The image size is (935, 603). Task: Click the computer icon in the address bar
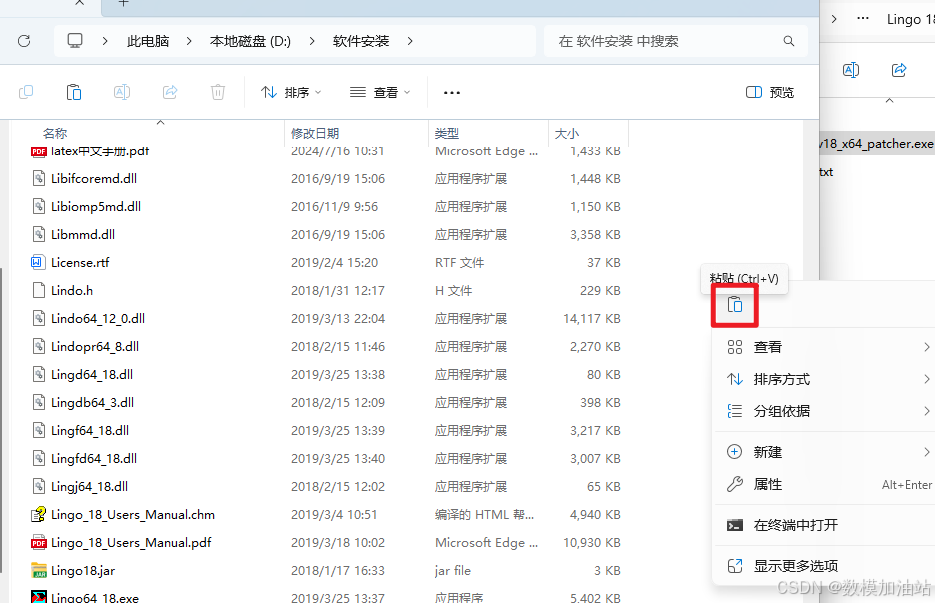tap(75, 41)
